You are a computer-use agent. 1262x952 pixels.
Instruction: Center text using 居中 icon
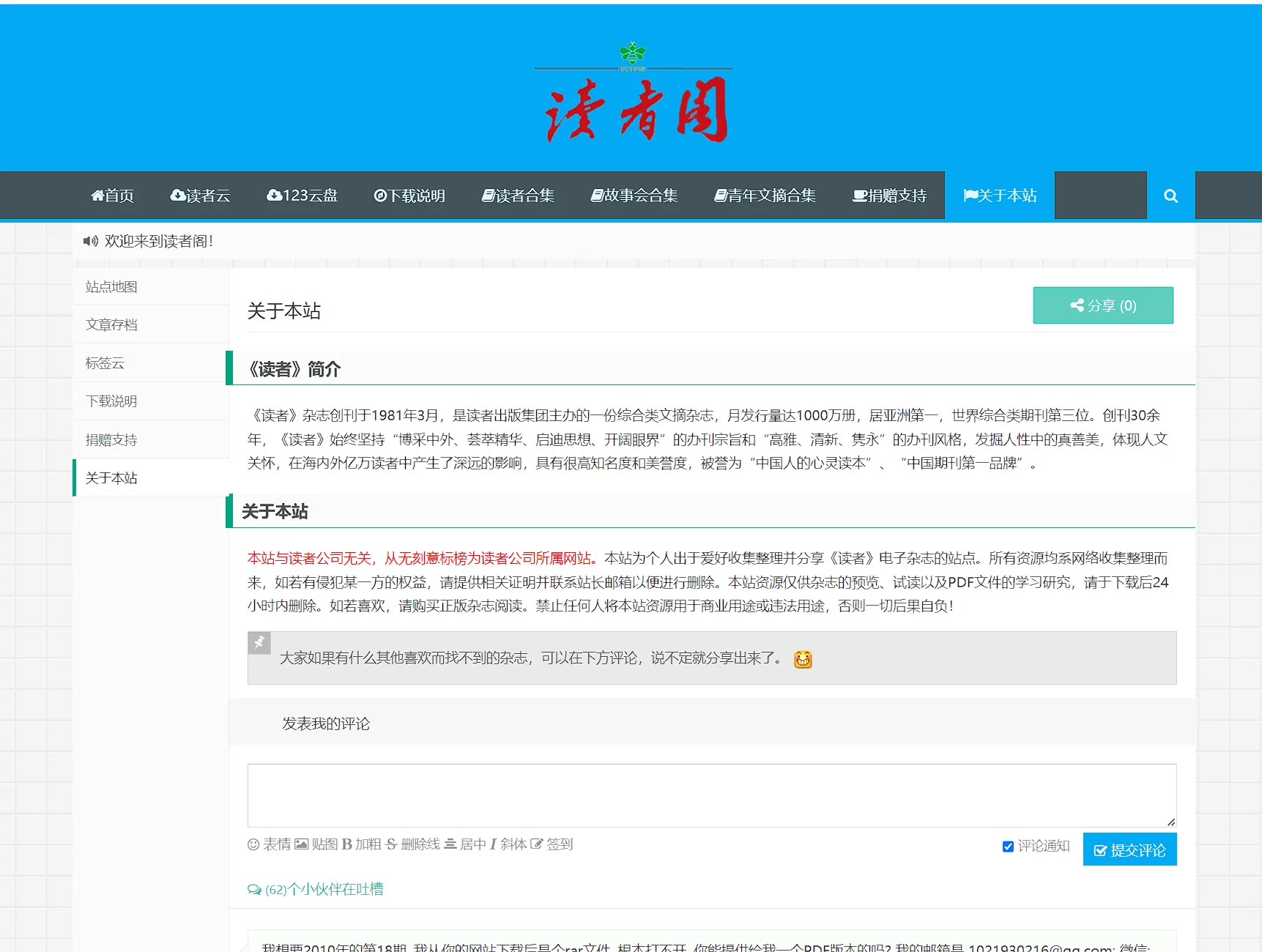tap(450, 844)
